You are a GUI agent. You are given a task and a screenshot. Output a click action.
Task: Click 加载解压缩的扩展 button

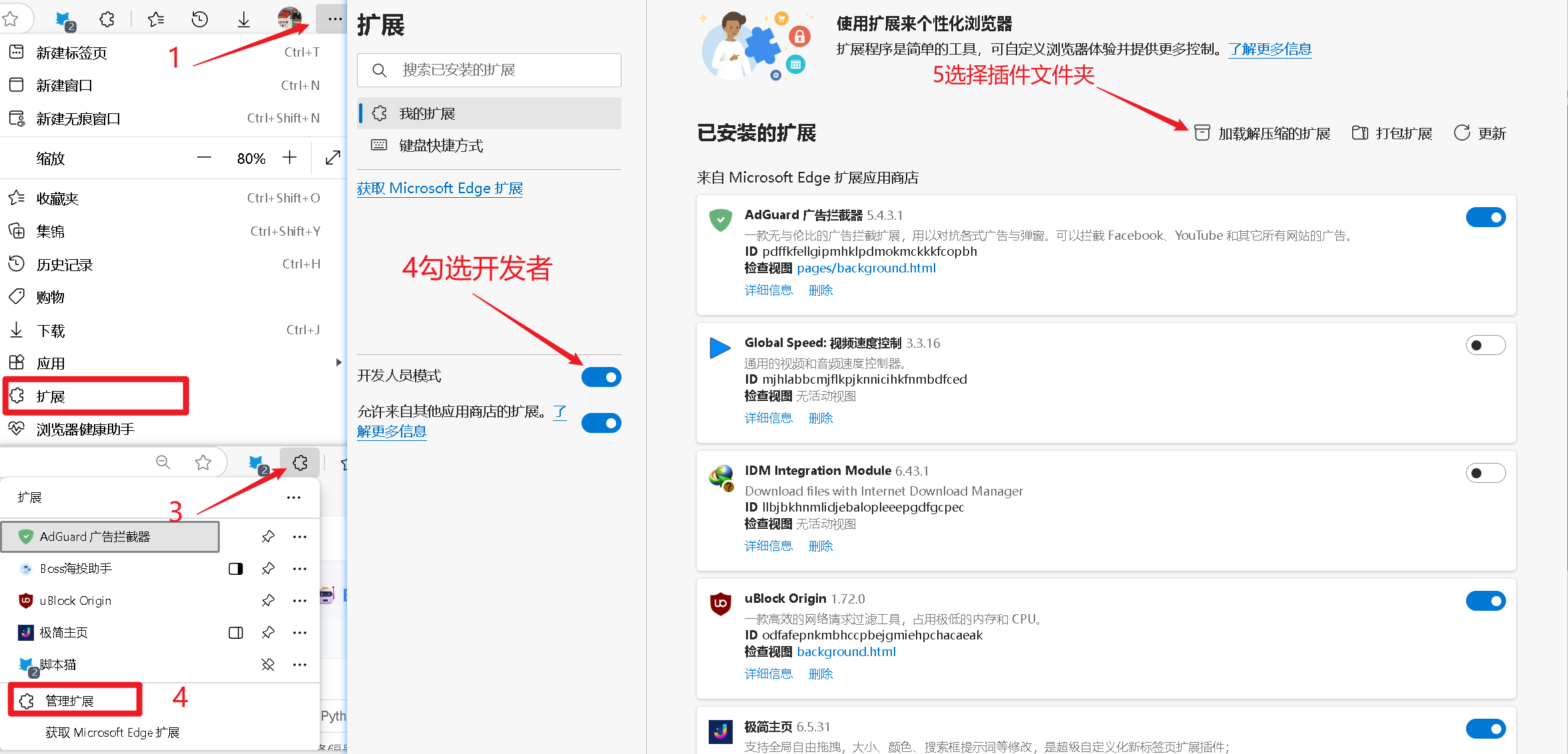pos(1262,133)
